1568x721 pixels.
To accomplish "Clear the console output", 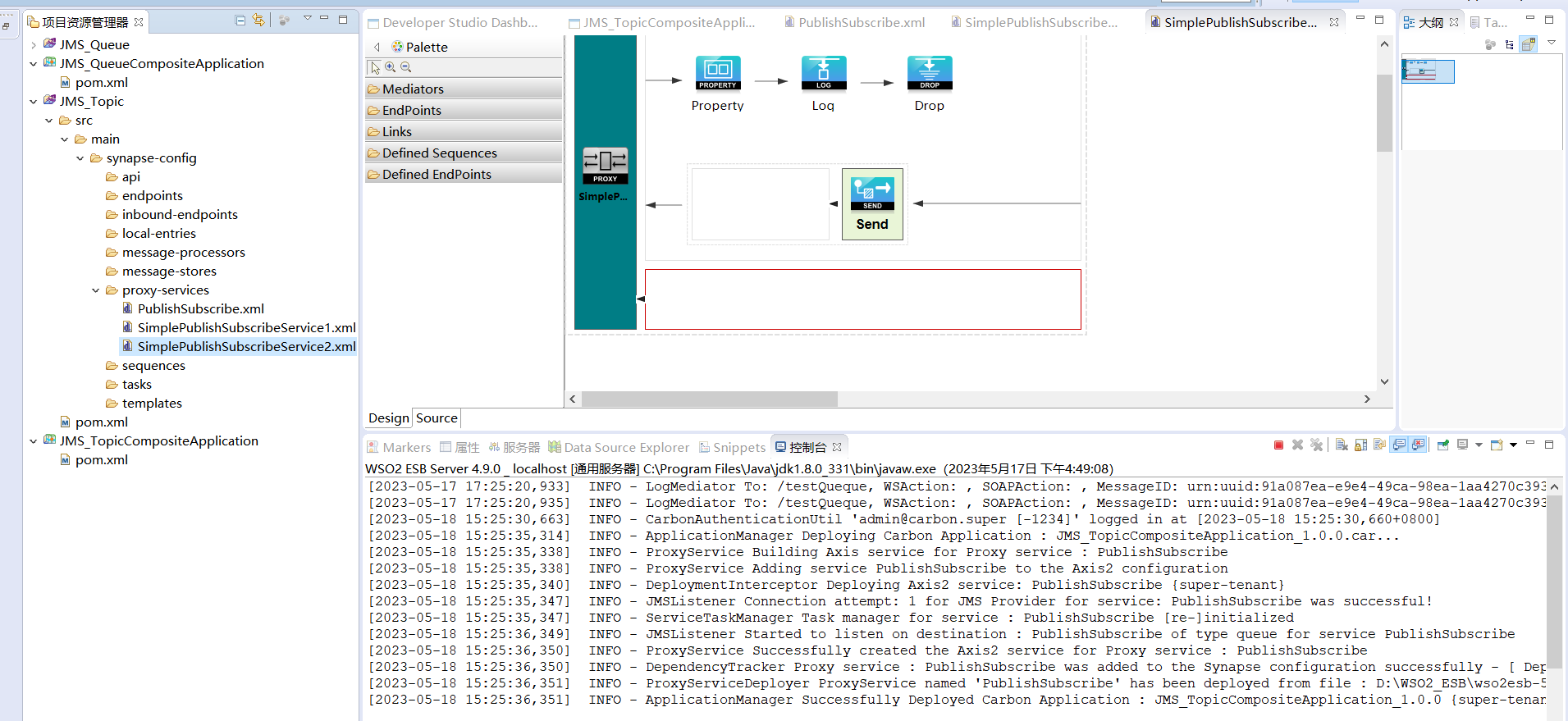I will pos(1342,445).
